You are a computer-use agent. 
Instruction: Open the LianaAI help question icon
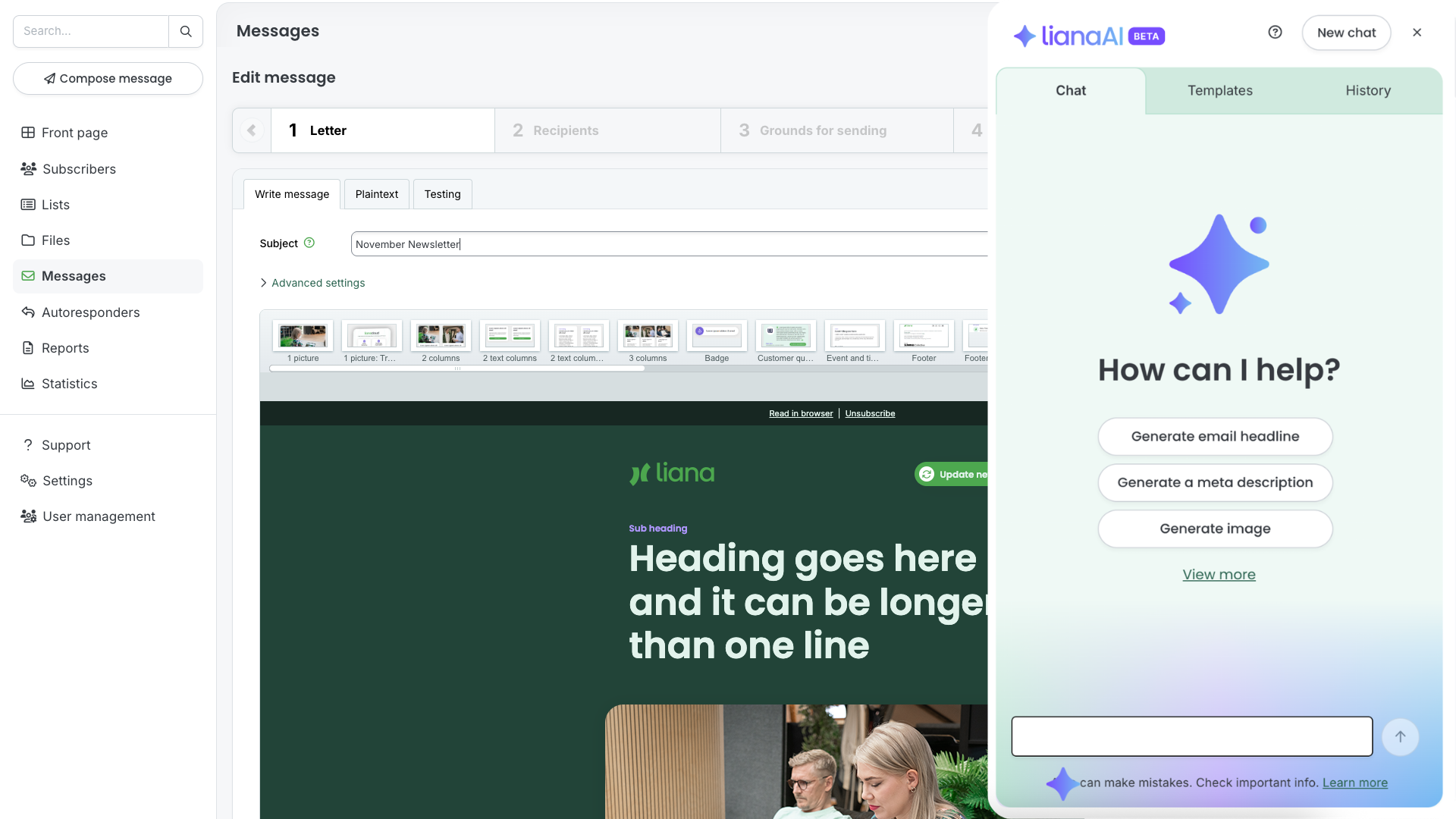[x=1275, y=32]
